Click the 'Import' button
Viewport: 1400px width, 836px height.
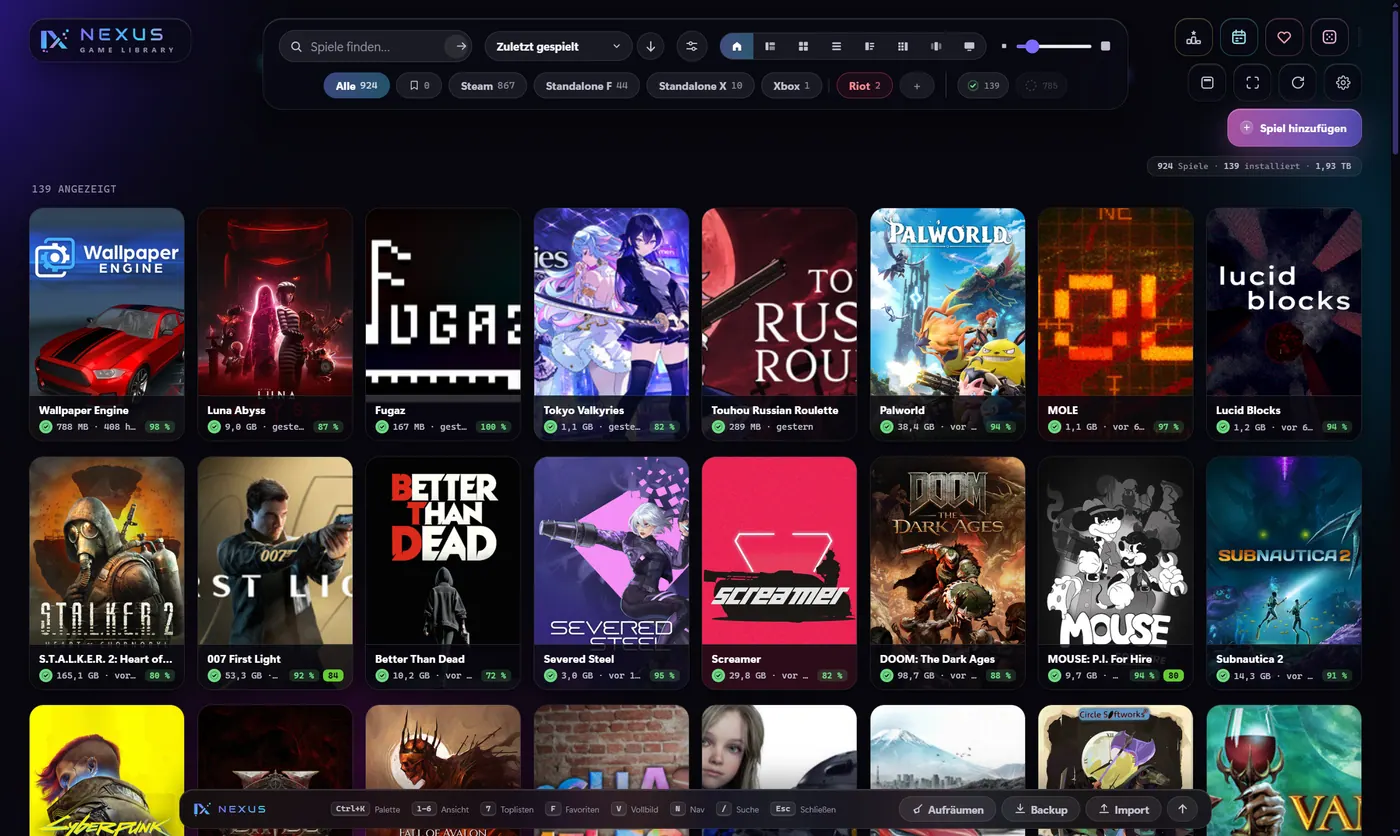point(1123,809)
